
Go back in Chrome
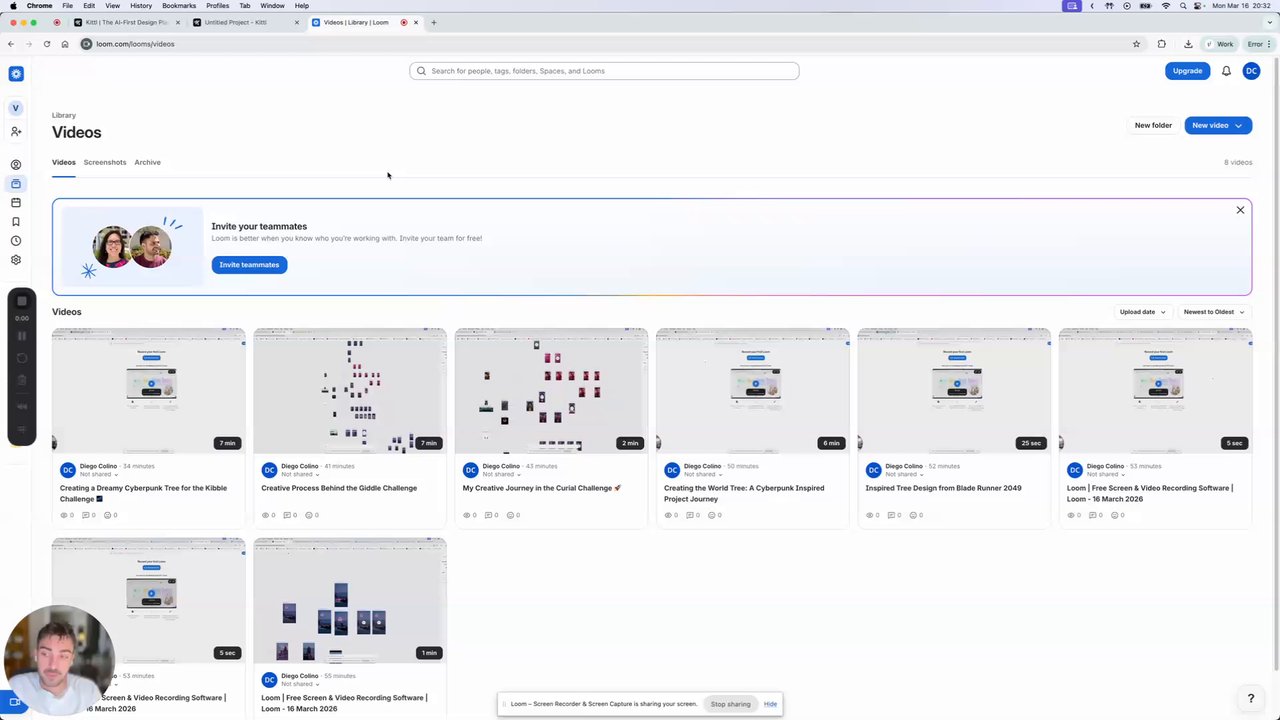click(10, 44)
